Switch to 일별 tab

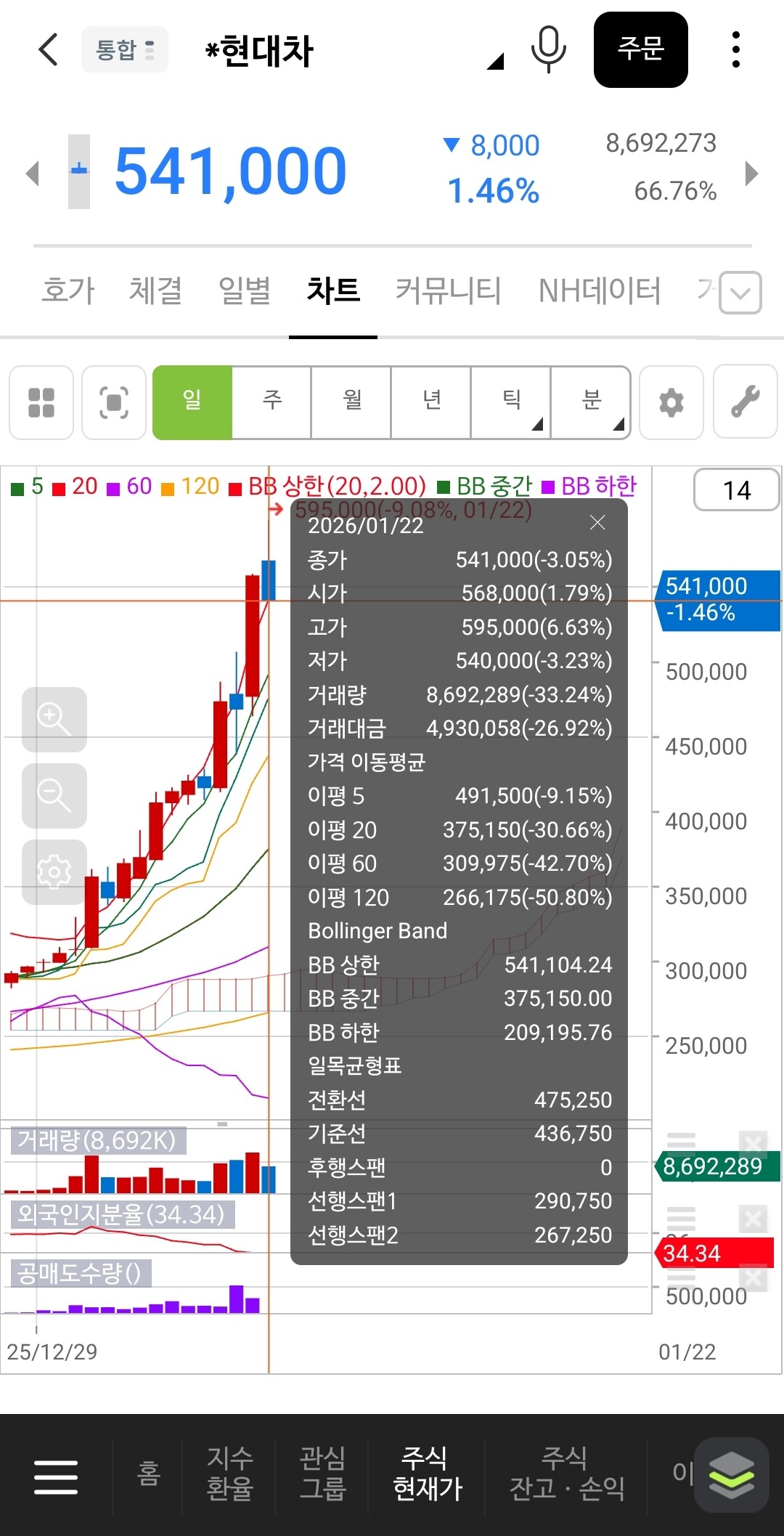245,290
